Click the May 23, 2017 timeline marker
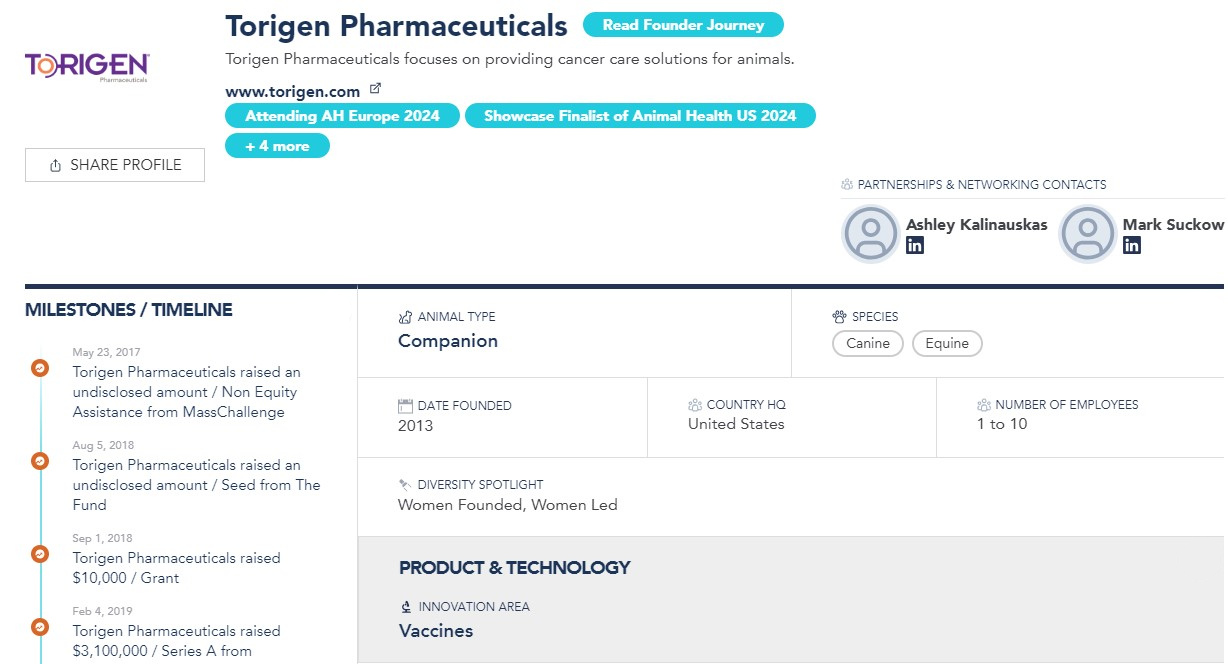Viewport: 1228px width, 664px height. pos(40,368)
